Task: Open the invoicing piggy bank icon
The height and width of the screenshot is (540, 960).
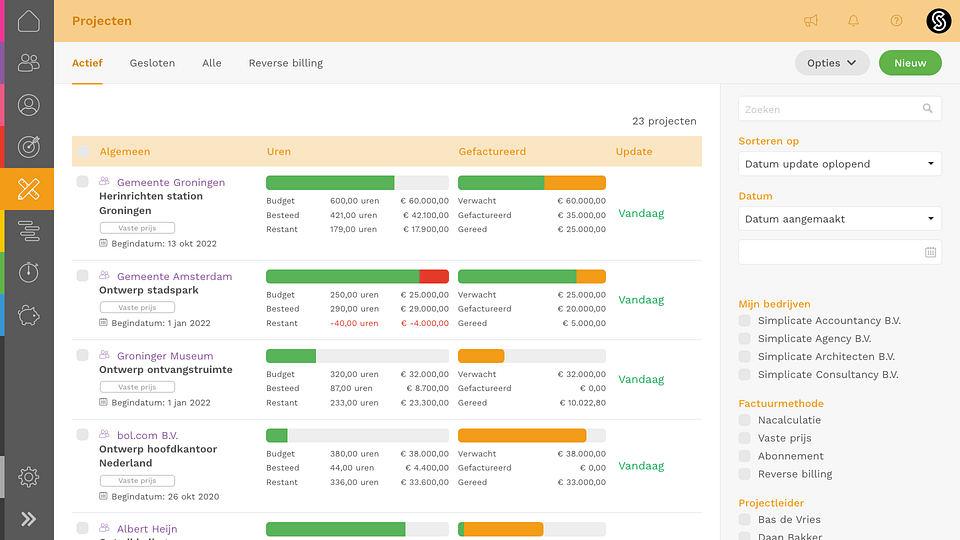Action: [x=29, y=315]
